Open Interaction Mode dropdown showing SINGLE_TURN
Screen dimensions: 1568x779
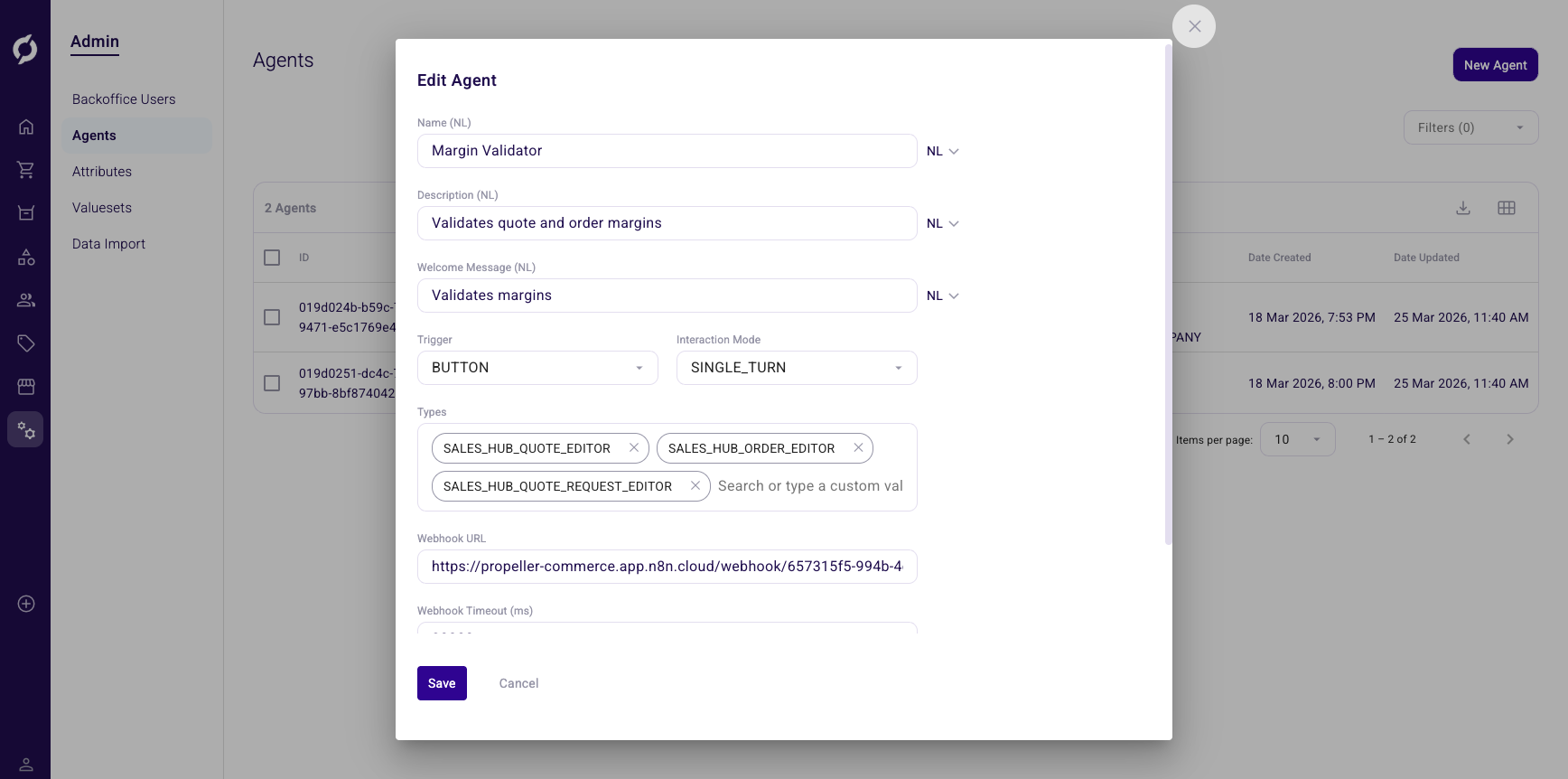click(797, 368)
